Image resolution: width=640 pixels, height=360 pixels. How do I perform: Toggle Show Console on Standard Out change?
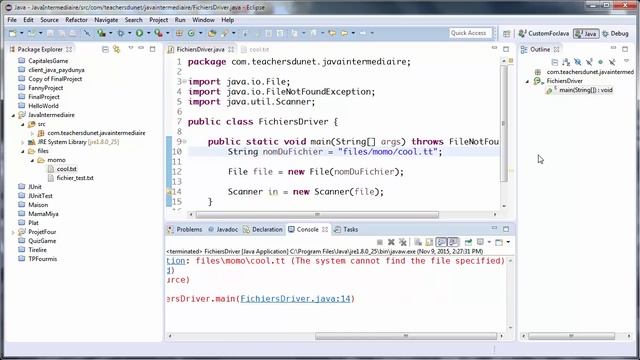[441, 242]
